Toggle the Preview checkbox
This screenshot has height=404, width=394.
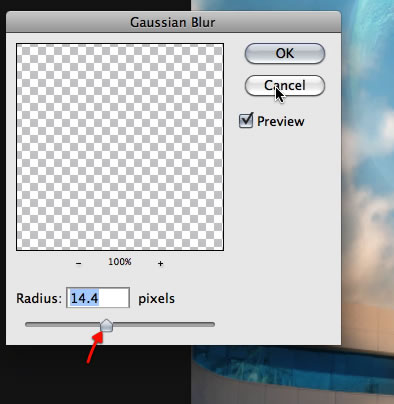tap(246, 120)
